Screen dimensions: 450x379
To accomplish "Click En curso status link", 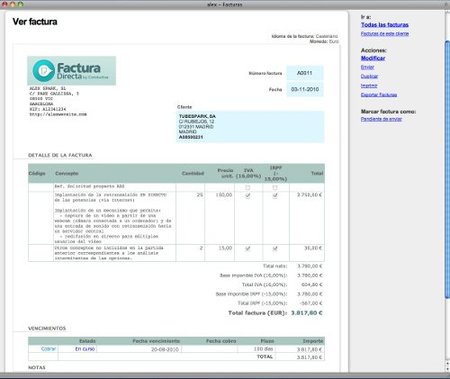I will (85, 349).
